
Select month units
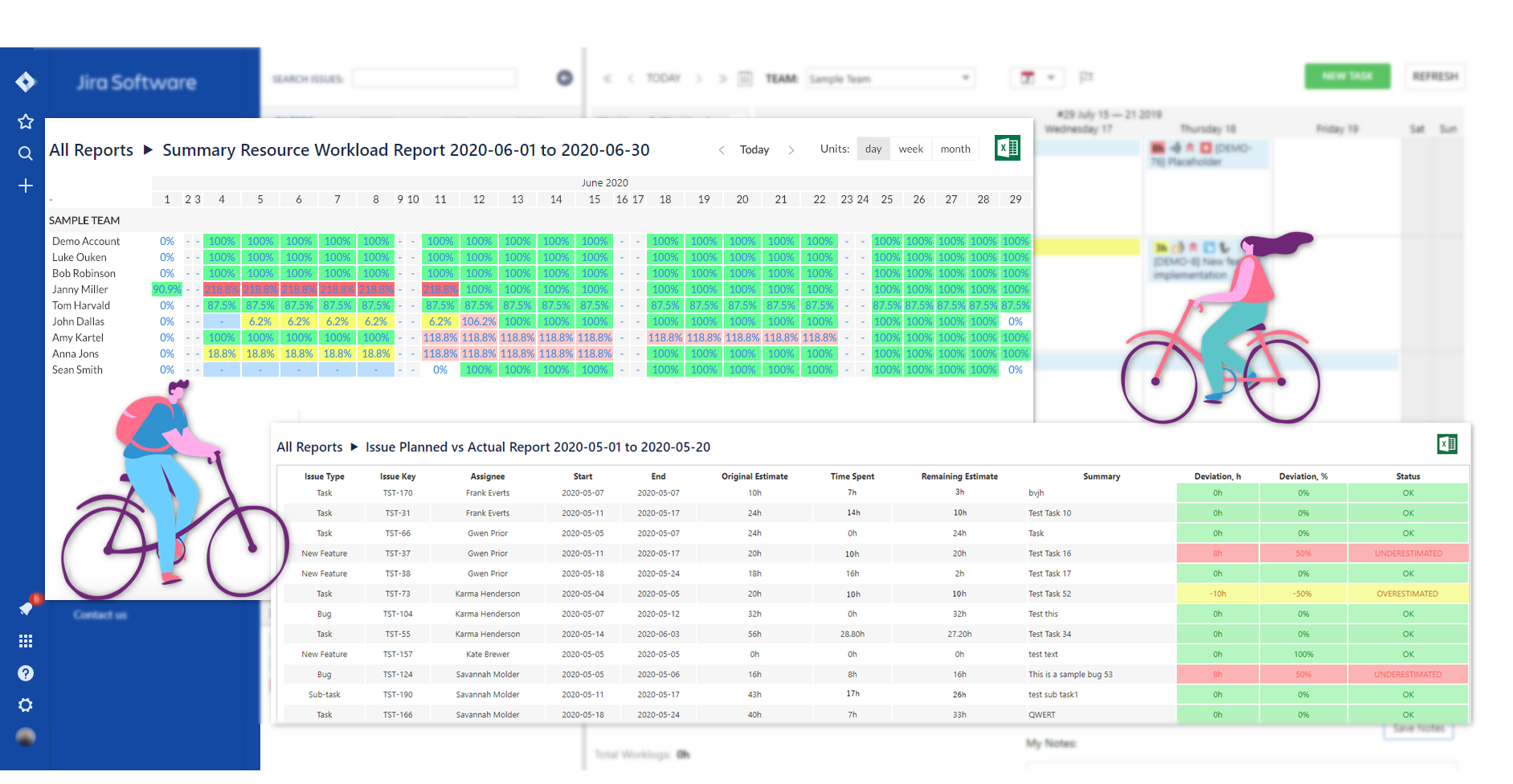(x=955, y=149)
